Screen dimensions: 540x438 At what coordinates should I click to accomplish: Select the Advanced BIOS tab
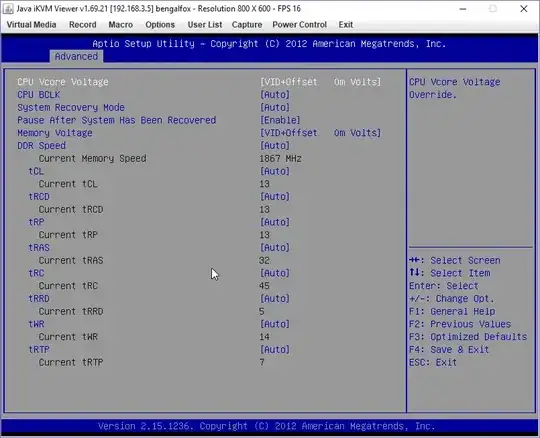pos(76,56)
